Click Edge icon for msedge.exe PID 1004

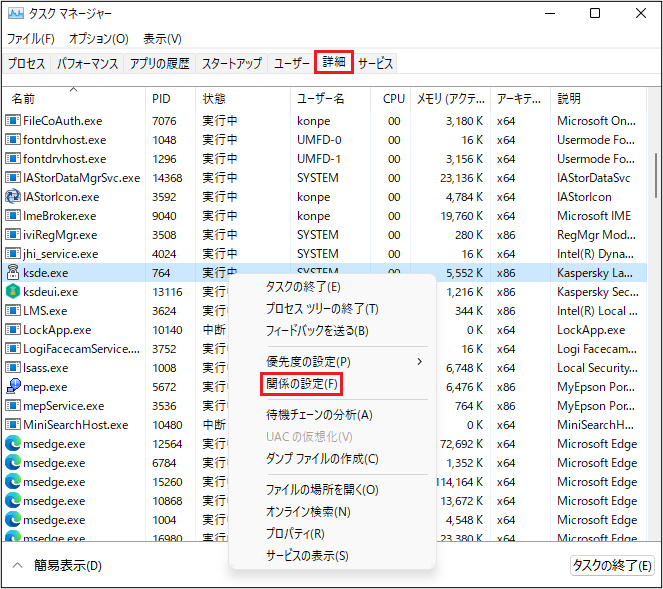13,520
